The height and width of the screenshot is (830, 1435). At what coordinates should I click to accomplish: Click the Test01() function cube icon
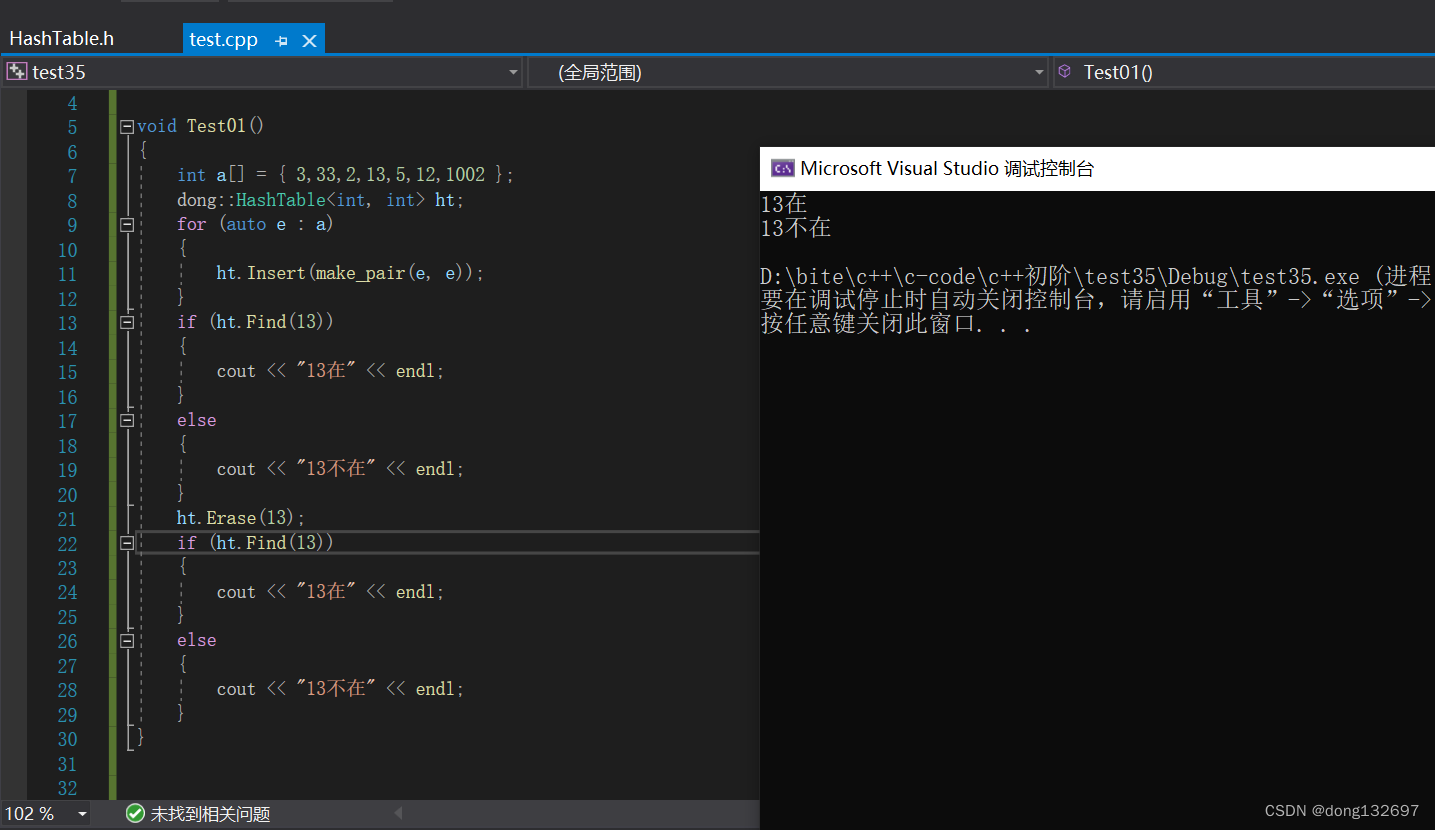[1065, 71]
